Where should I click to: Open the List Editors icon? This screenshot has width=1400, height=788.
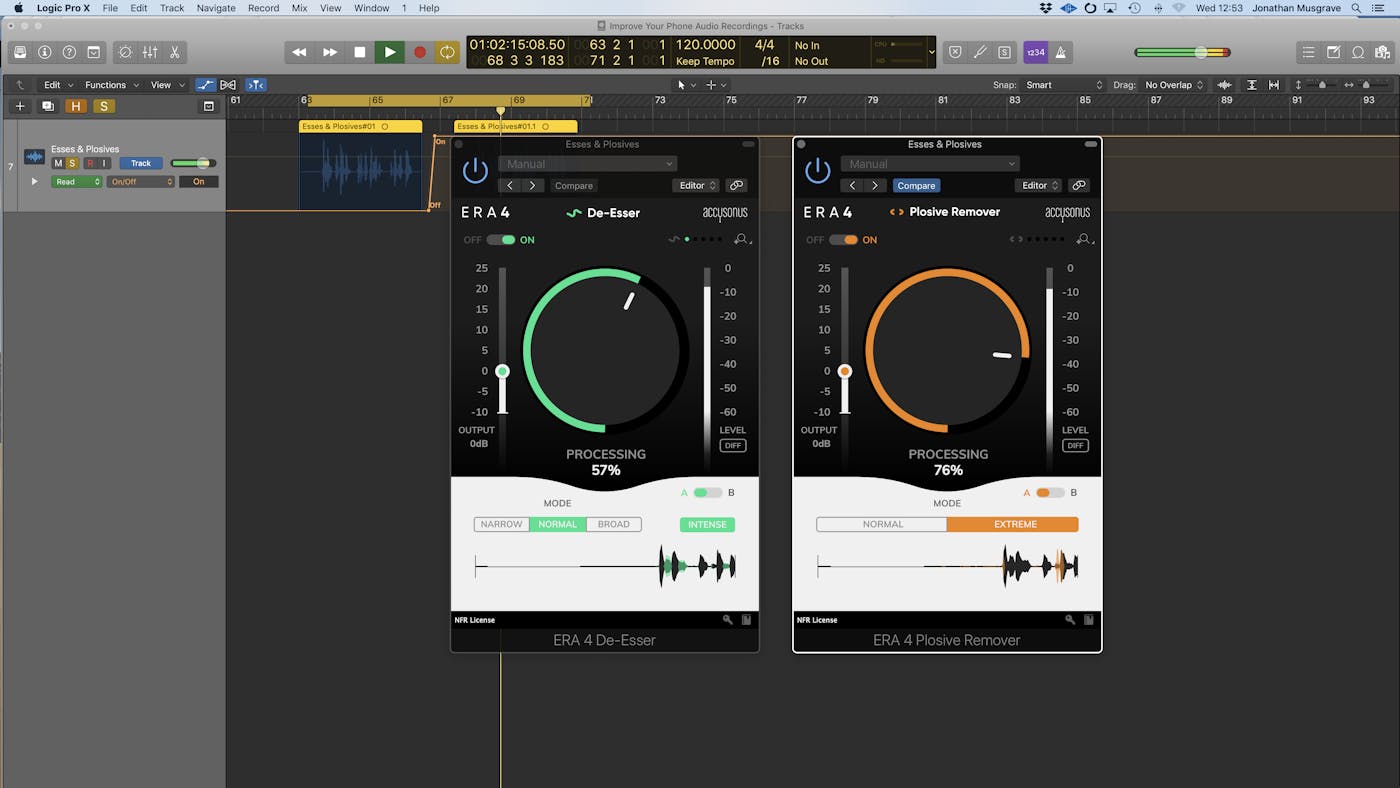[x=1308, y=52]
